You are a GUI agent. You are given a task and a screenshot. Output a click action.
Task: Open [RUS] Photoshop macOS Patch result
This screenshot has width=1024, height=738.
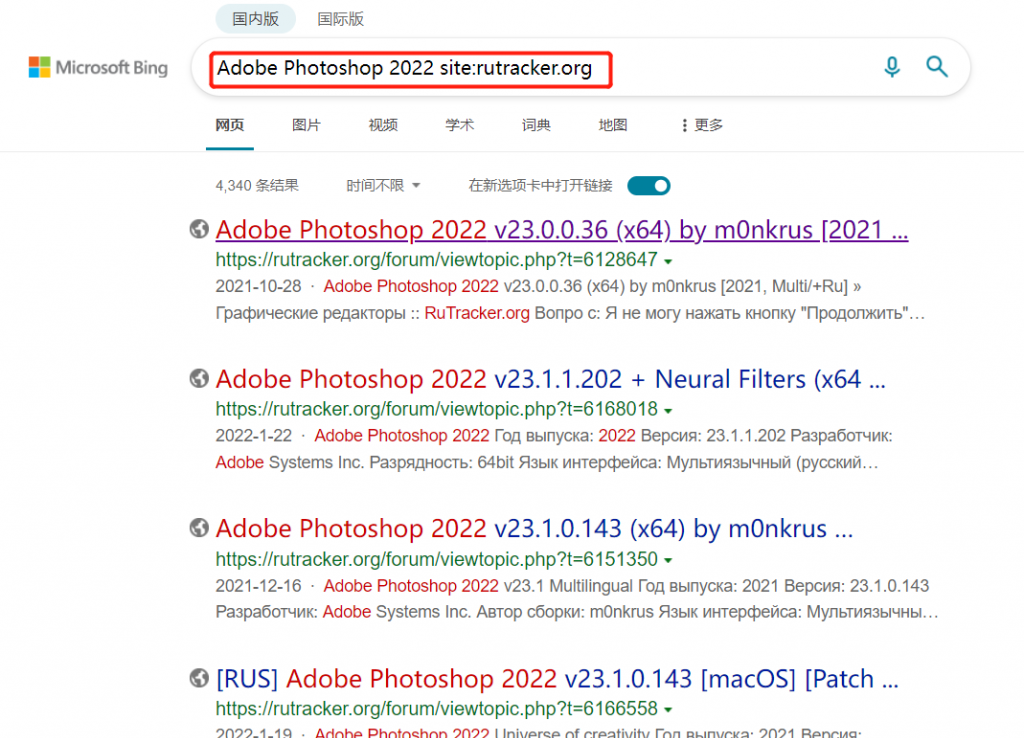(x=557, y=679)
